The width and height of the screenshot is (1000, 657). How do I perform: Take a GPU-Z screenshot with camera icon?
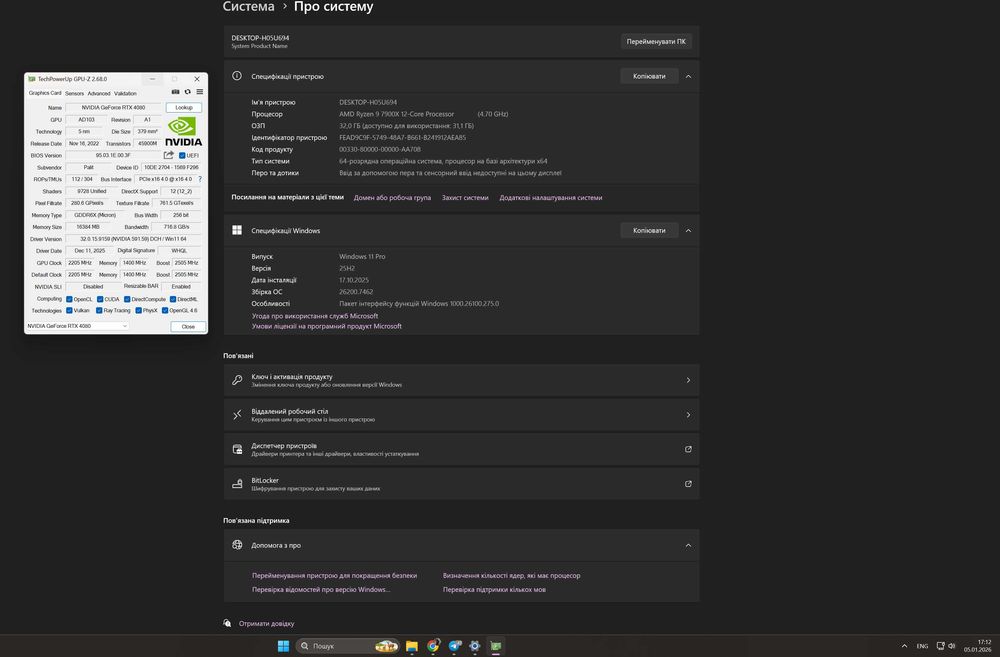pos(175,92)
